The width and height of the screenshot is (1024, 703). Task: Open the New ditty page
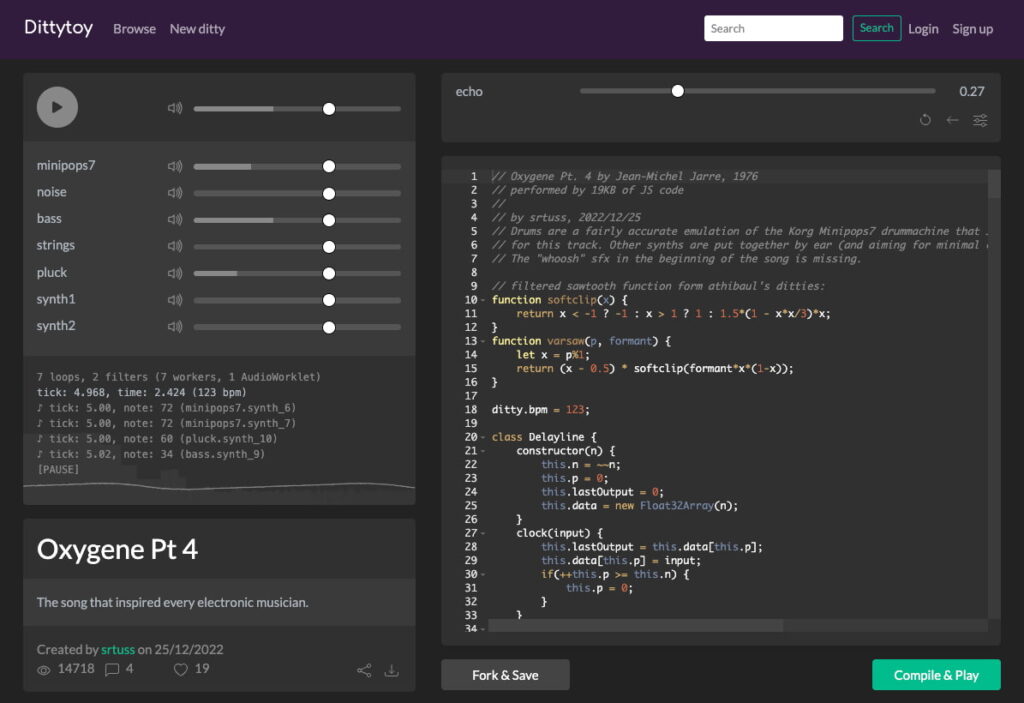pyautogui.click(x=197, y=29)
